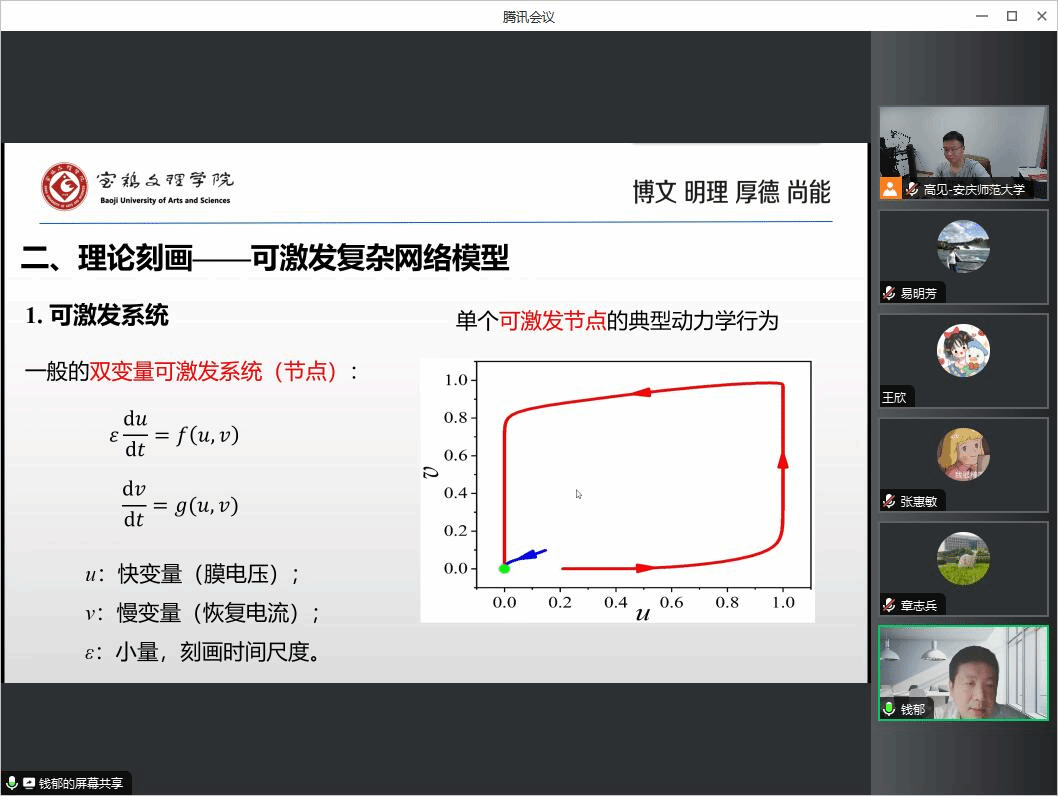The image size is (1058, 796).
Task: Select 易明芳's participant avatar
Action: pos(963,247)
